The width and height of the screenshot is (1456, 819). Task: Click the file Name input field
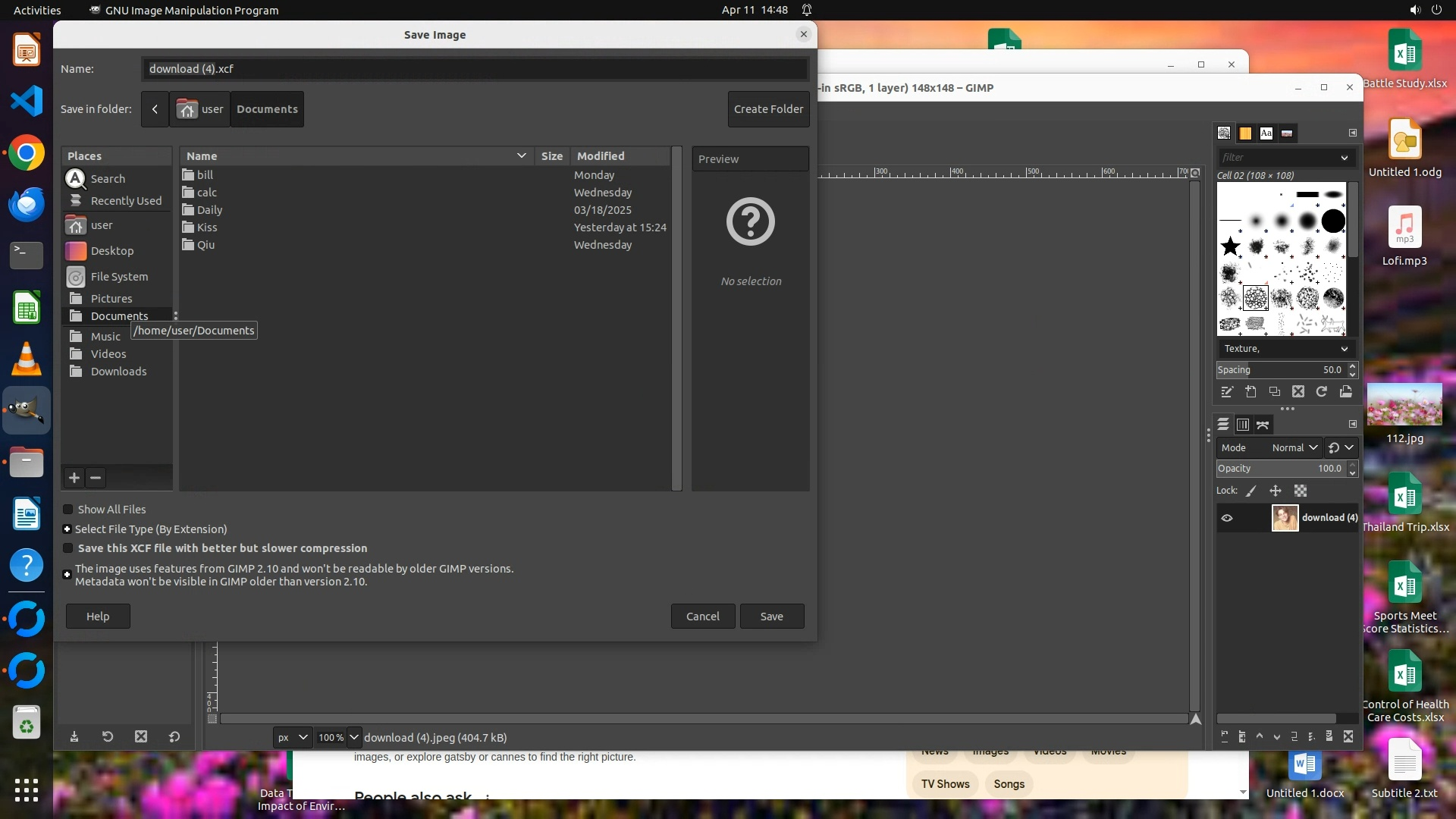pyautogui.click(x=475, y=69)
